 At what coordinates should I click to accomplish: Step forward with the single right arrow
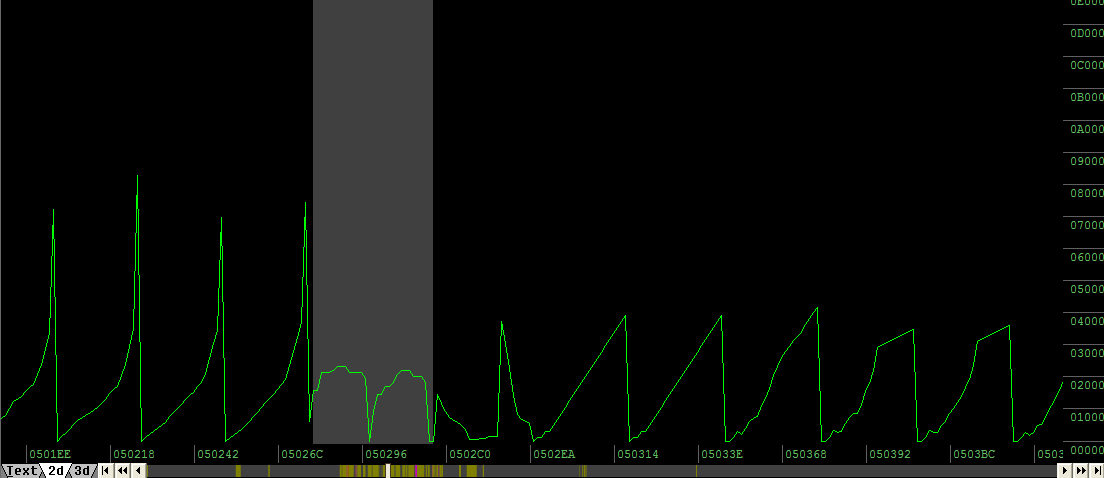click(1065, 471)
